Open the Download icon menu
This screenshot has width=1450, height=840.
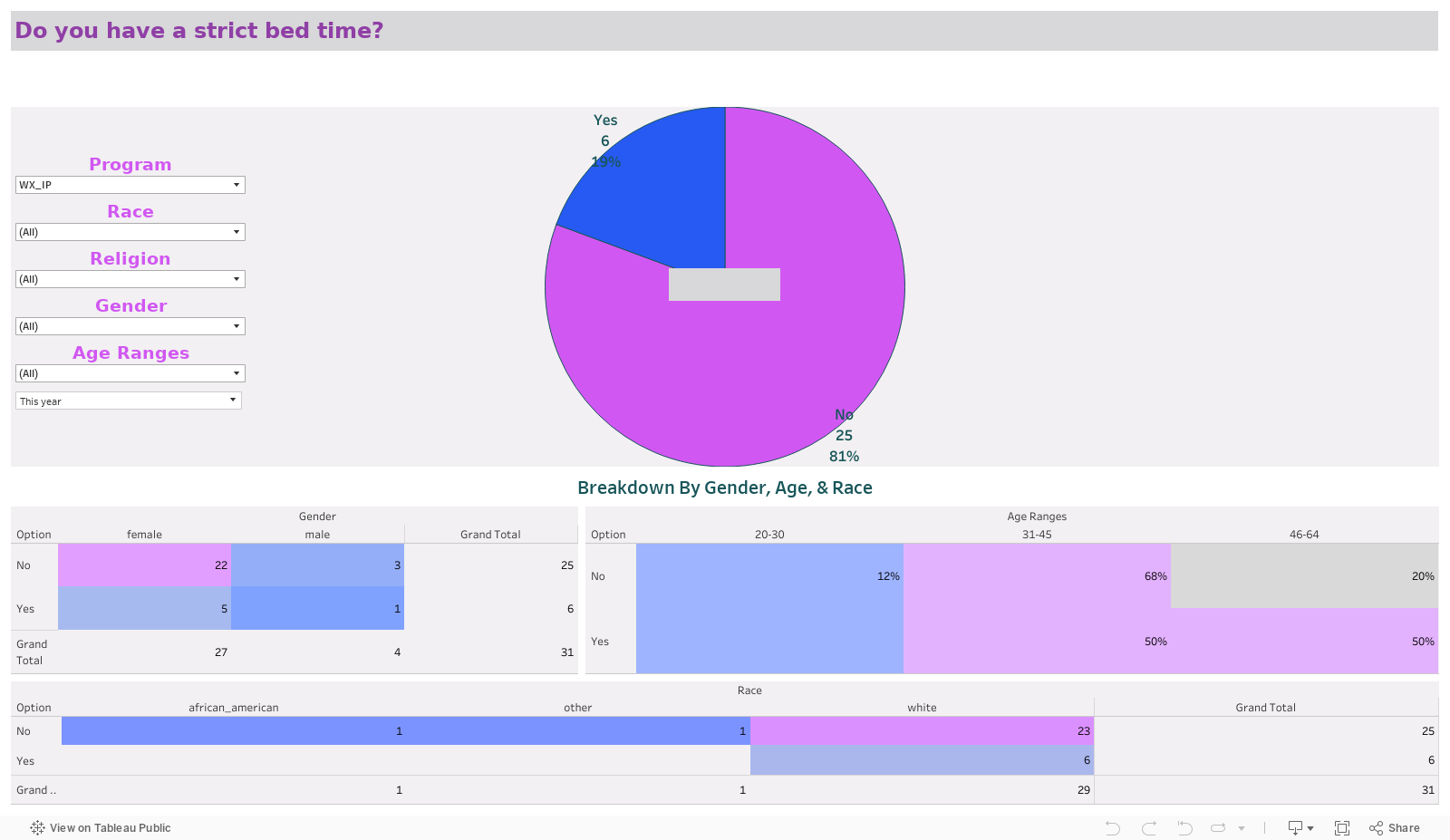pyautogui.click(x=1300, y=827)
